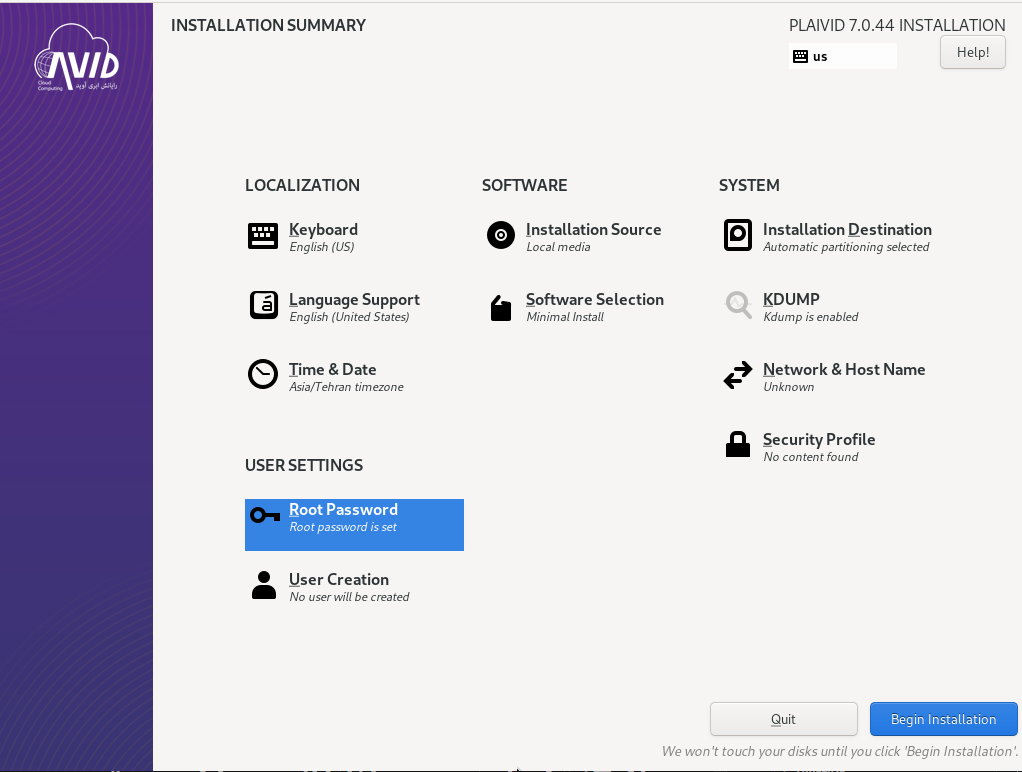1022x772 pixels.
Task: Open Network & Host Name settings
Action: pos(843,369)
